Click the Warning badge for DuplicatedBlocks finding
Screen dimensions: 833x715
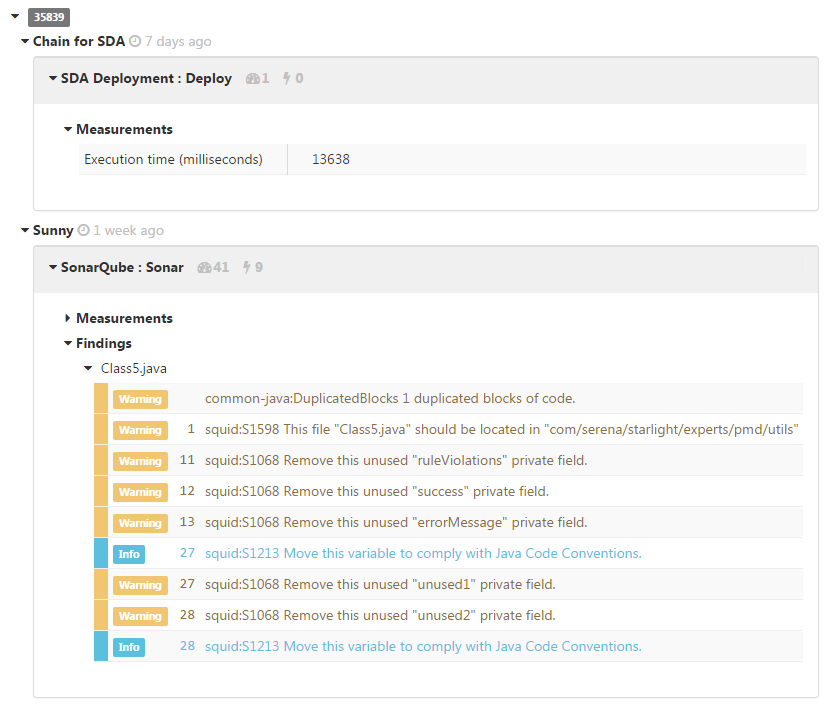tap(140, 399)
